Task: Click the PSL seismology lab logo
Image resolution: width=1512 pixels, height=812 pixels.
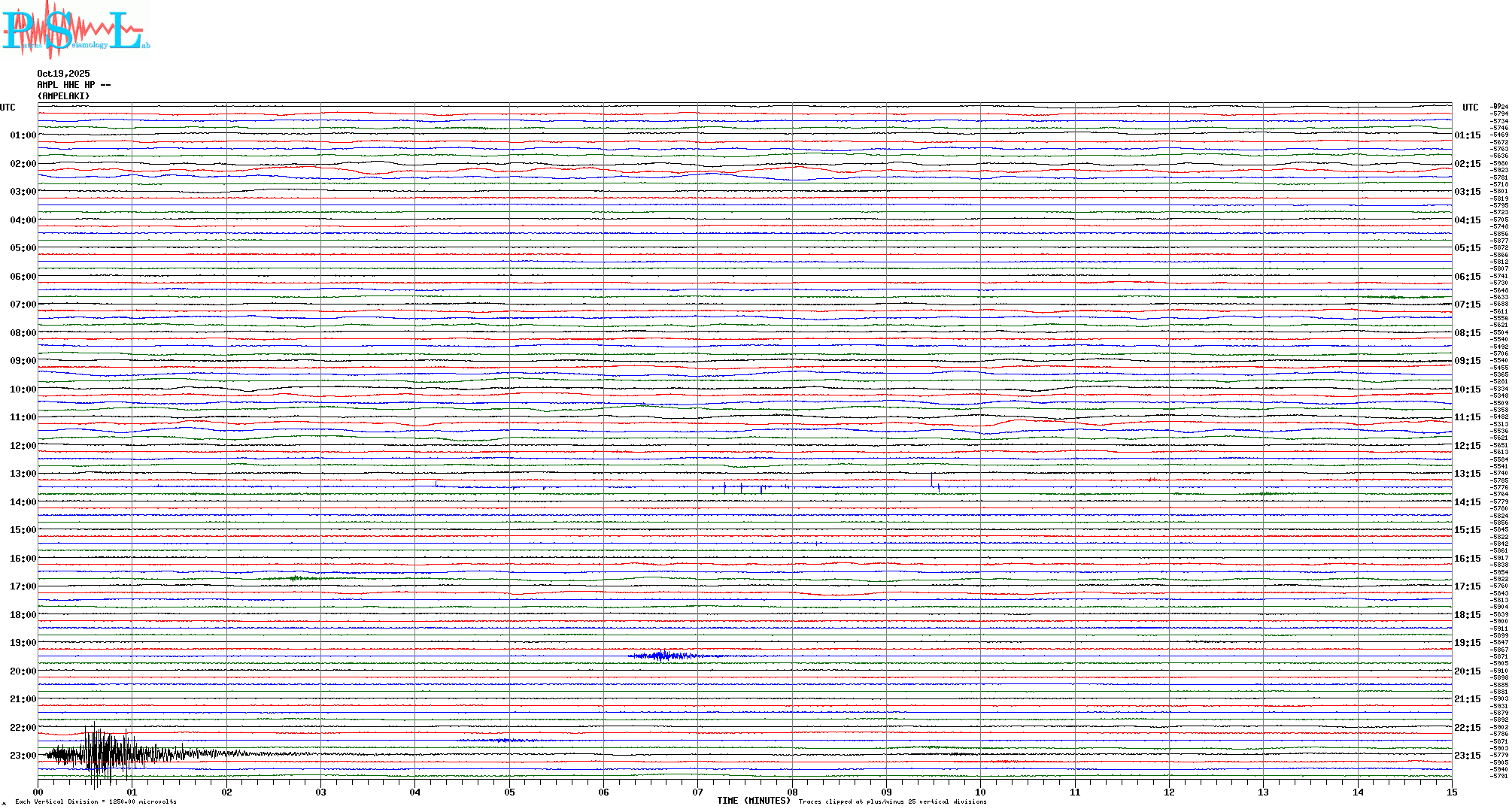Action: click(x=75, y=30)
